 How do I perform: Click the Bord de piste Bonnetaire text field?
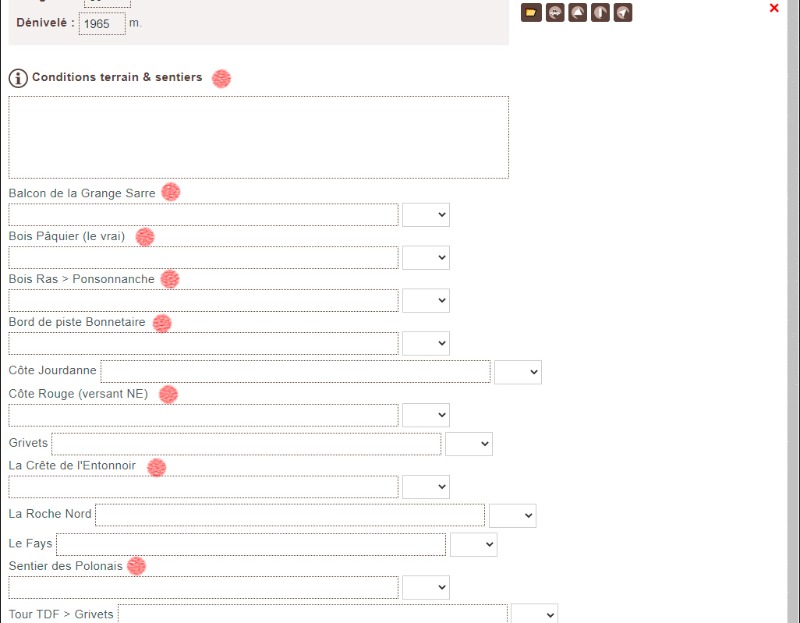point(203,343)
